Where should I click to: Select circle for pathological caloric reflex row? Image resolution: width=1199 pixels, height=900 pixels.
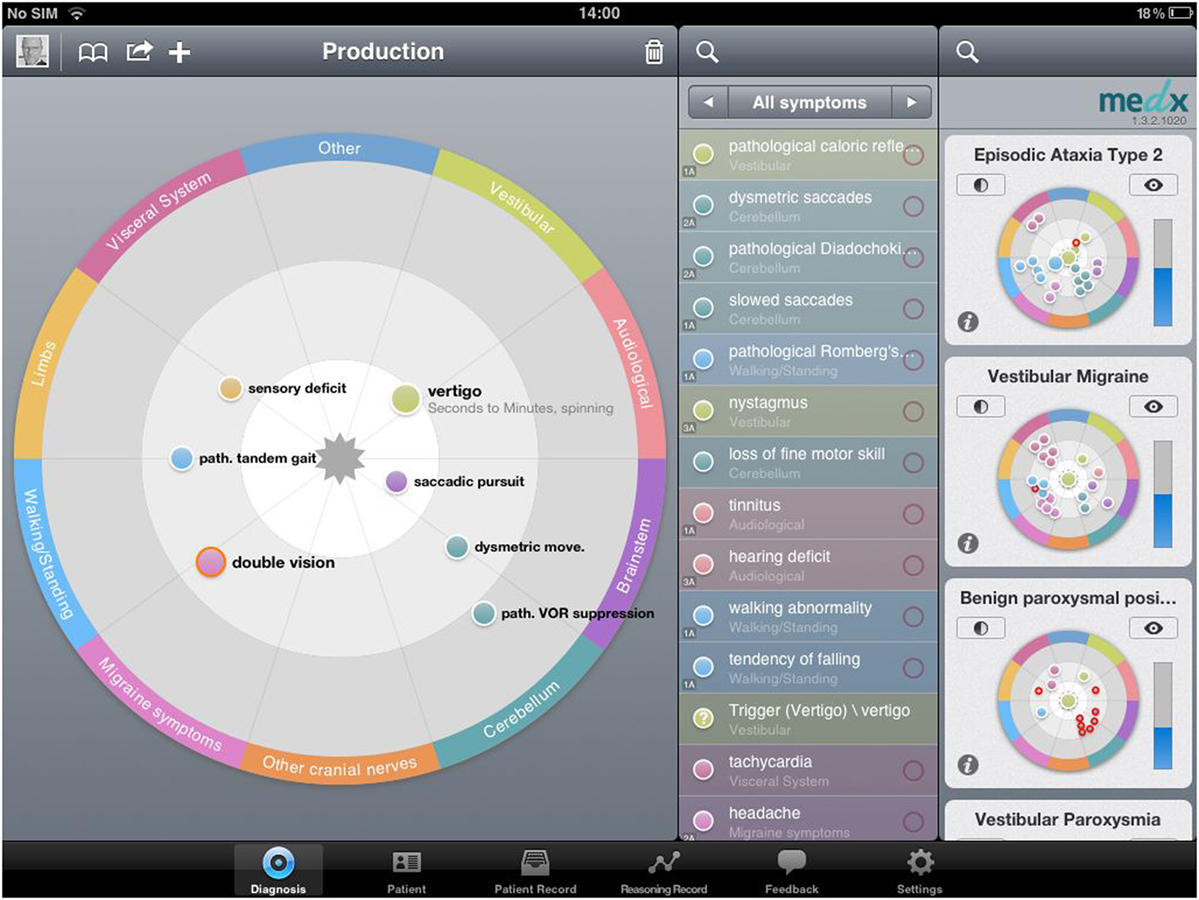[913, 155]
